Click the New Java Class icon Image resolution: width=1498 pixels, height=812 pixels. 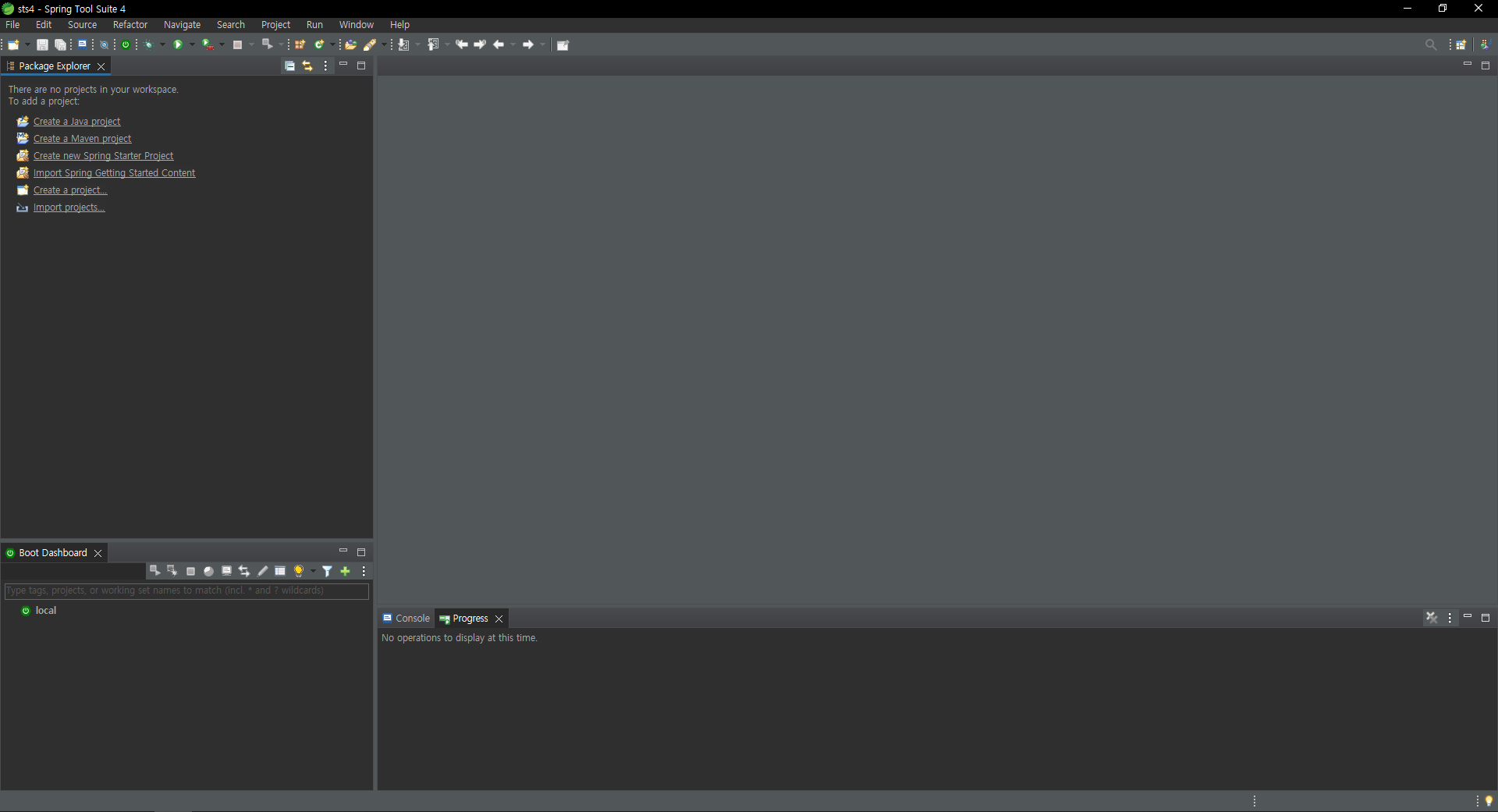[319, 44]
